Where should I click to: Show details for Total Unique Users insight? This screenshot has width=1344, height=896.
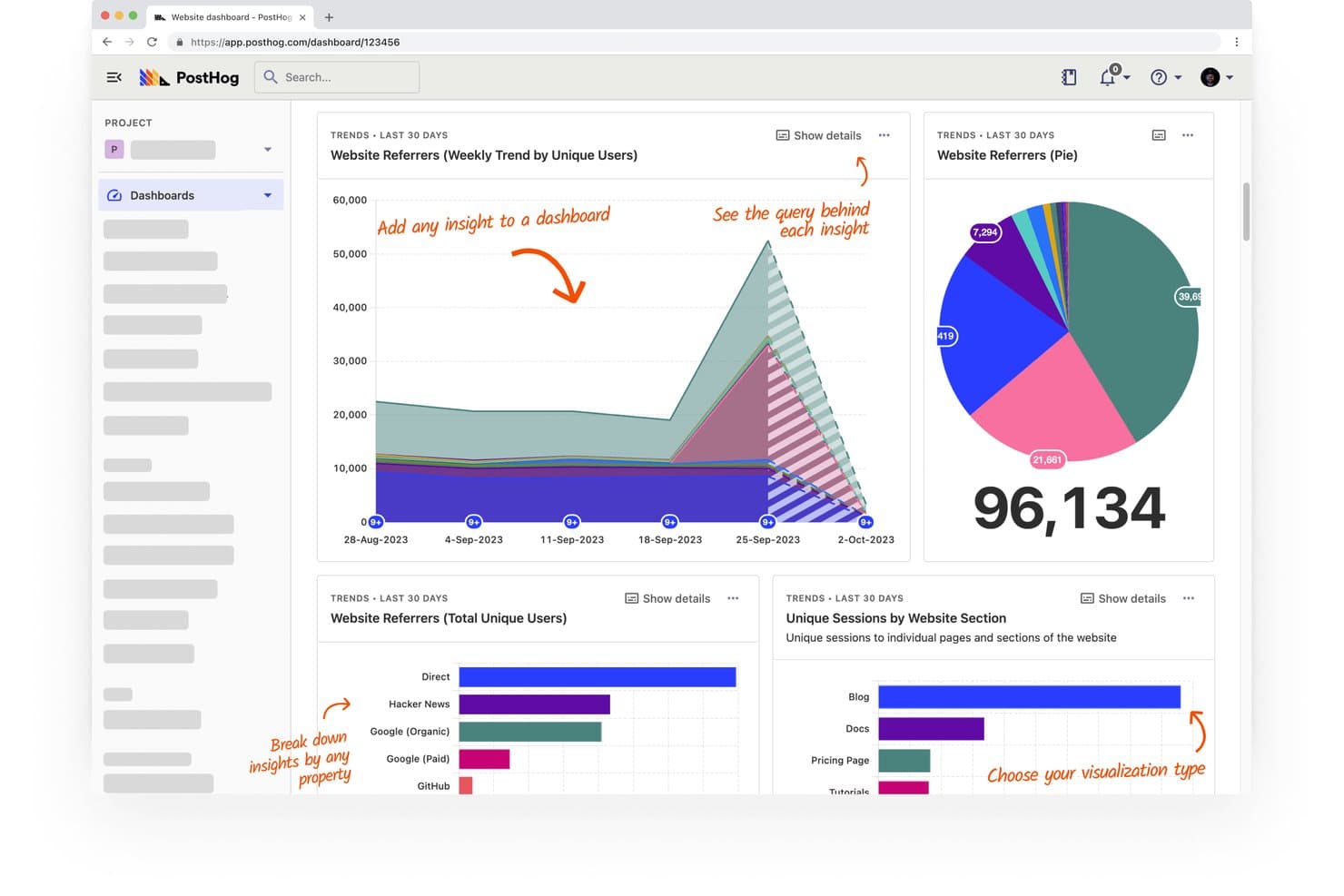click(667, 598)
